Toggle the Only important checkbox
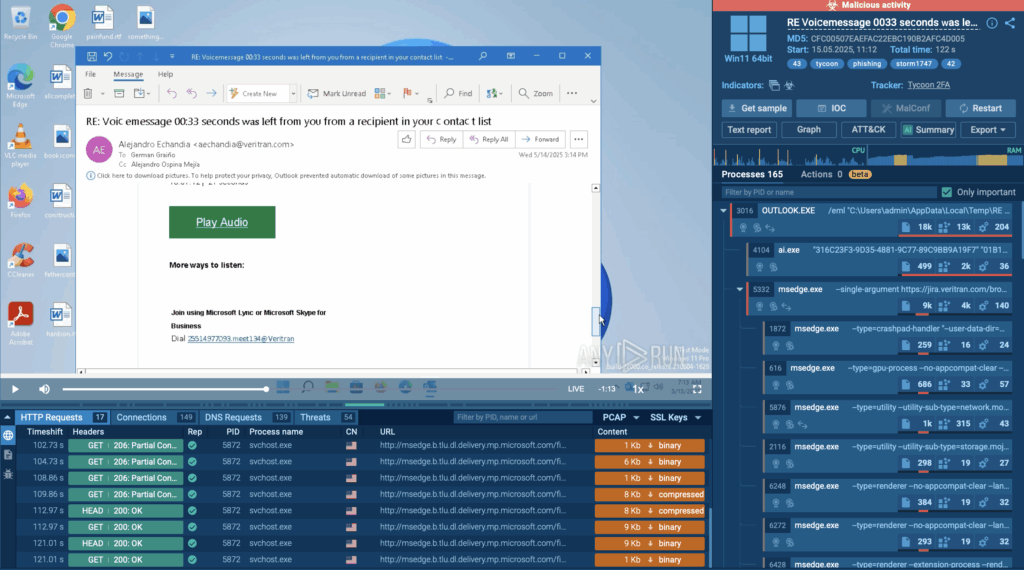This screenshot has height=570, width=1024. [947, 192]
